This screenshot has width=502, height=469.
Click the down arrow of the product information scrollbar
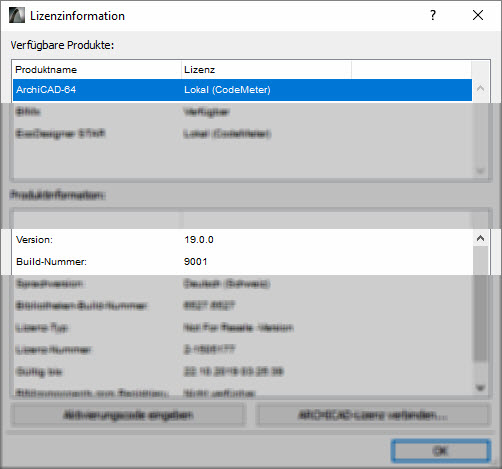[480, 388]
